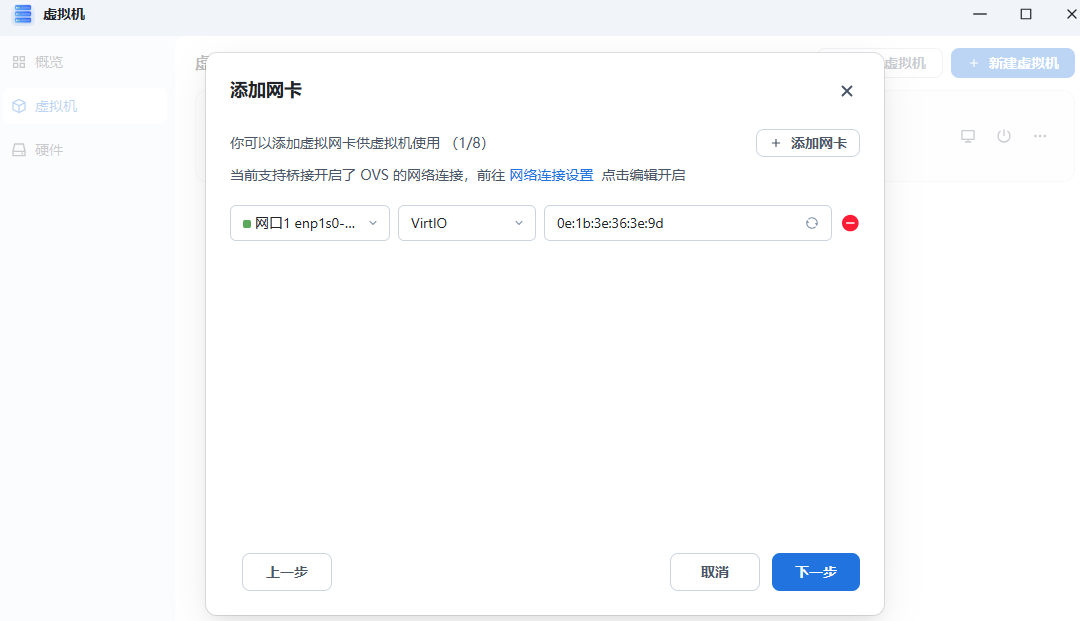Remove the network card with the red minus icon
Viewport: 1080px width, 621px height.
tap(850, 223)
